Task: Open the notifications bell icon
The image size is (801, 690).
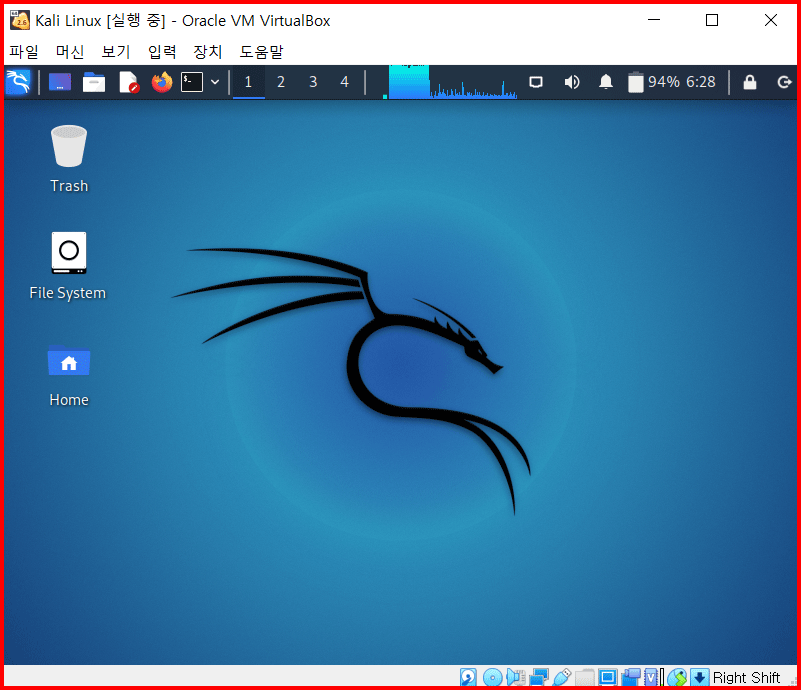Action: 606,82
